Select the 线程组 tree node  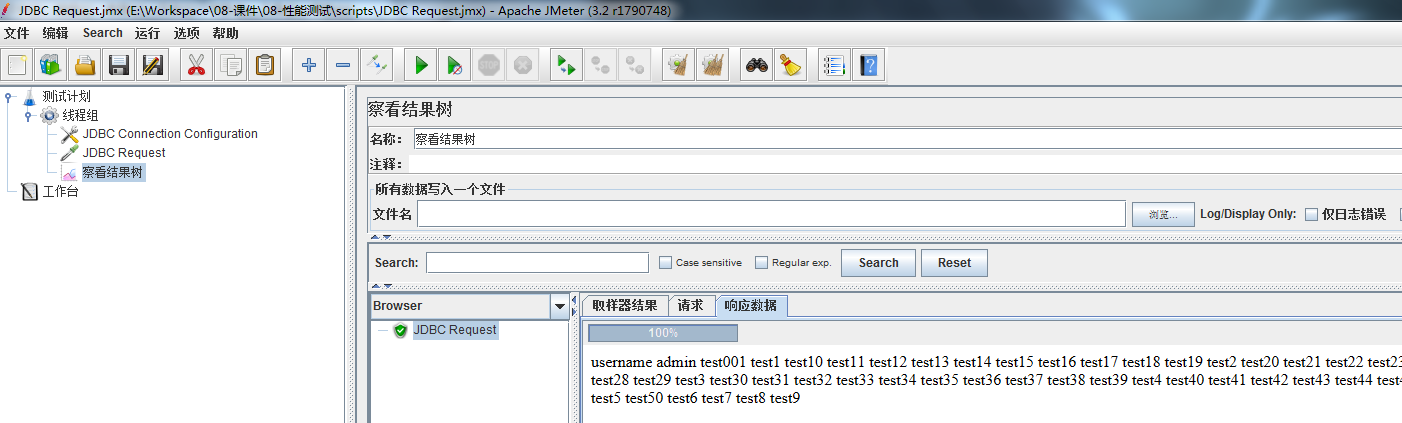pos(80,116)
